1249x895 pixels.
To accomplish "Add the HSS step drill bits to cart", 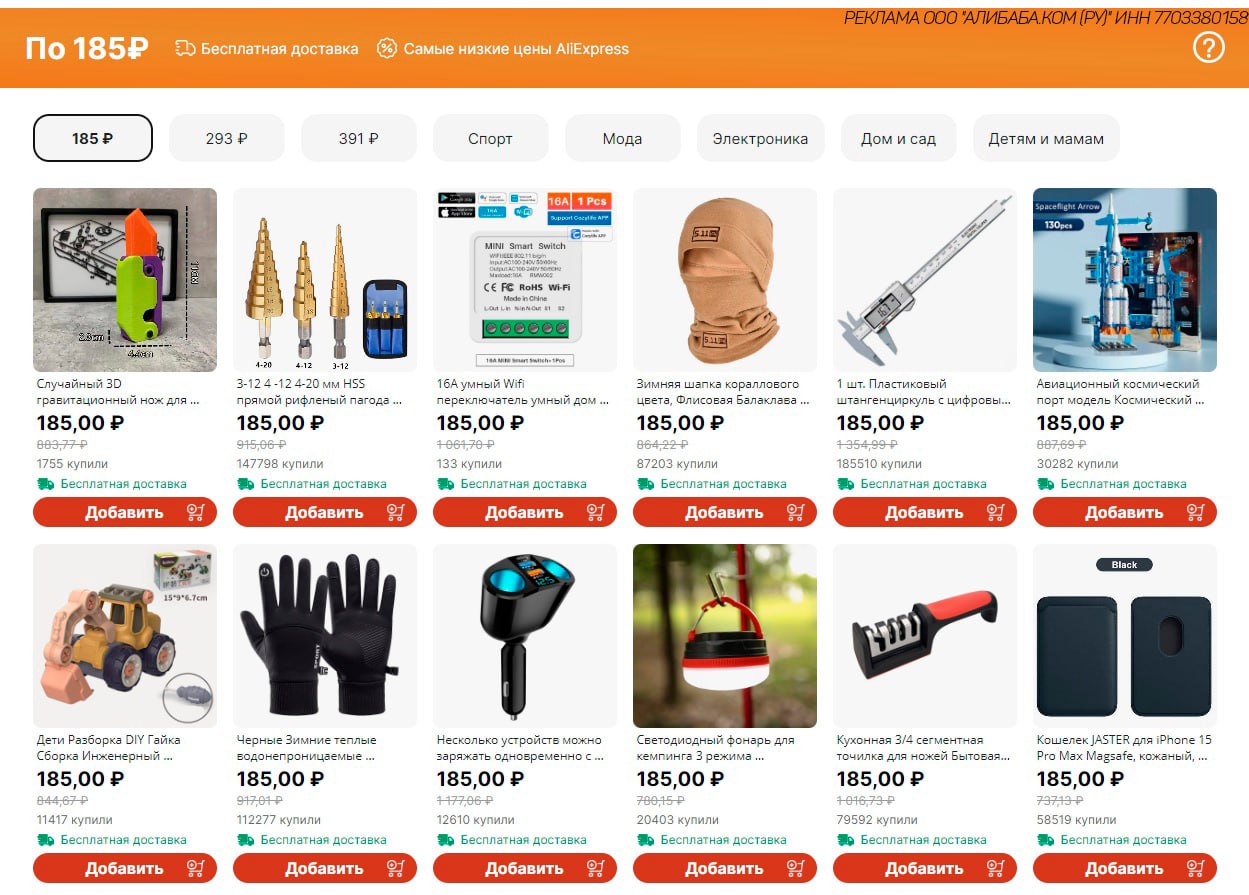I will coord(325,512).
